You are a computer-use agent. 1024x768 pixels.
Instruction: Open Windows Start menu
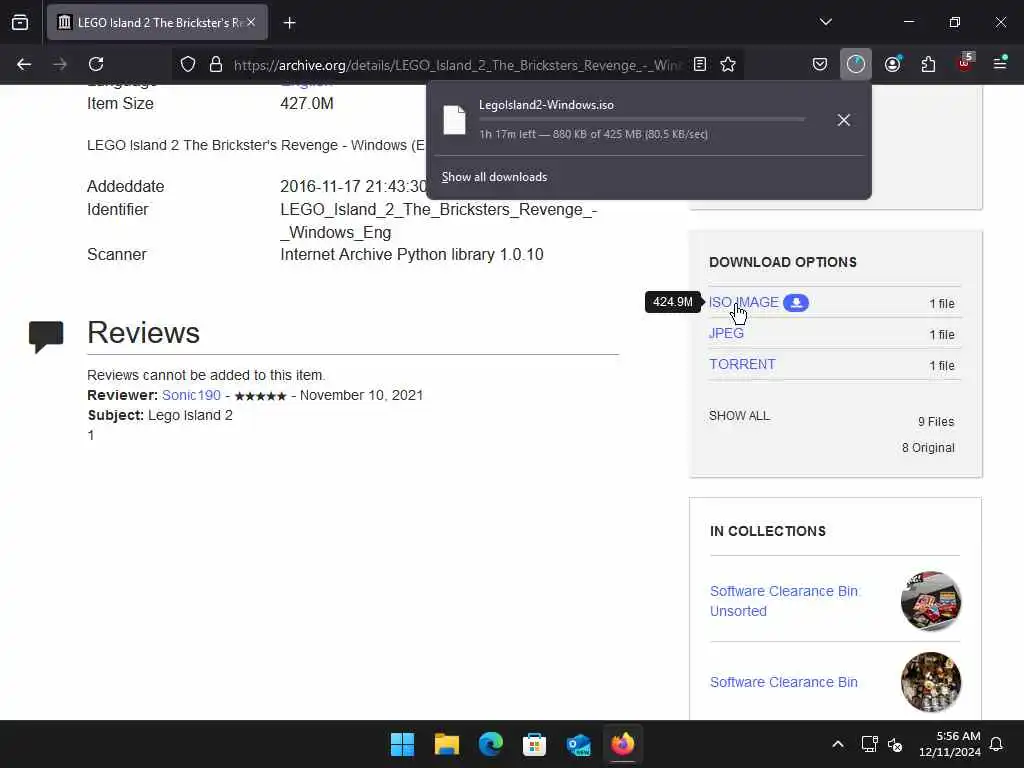402,744
